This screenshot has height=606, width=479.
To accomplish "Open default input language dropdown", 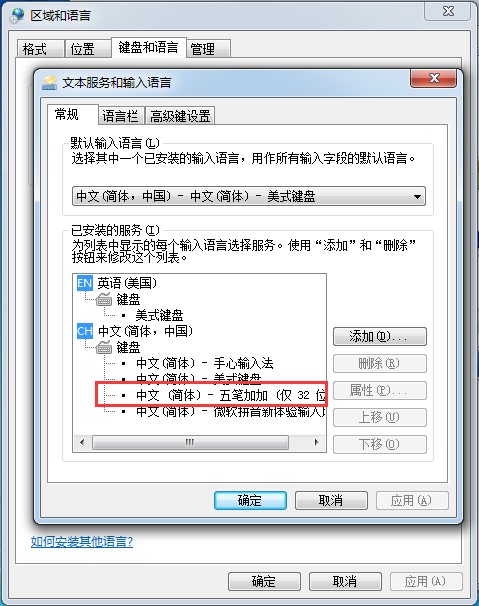I will click(249, 196).
